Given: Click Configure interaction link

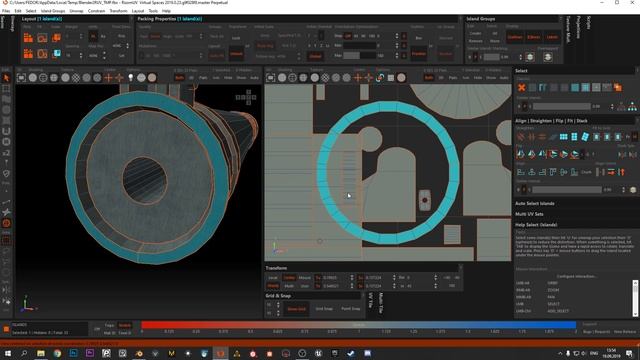Looking at the screenshot, I should tap(576, 276).
